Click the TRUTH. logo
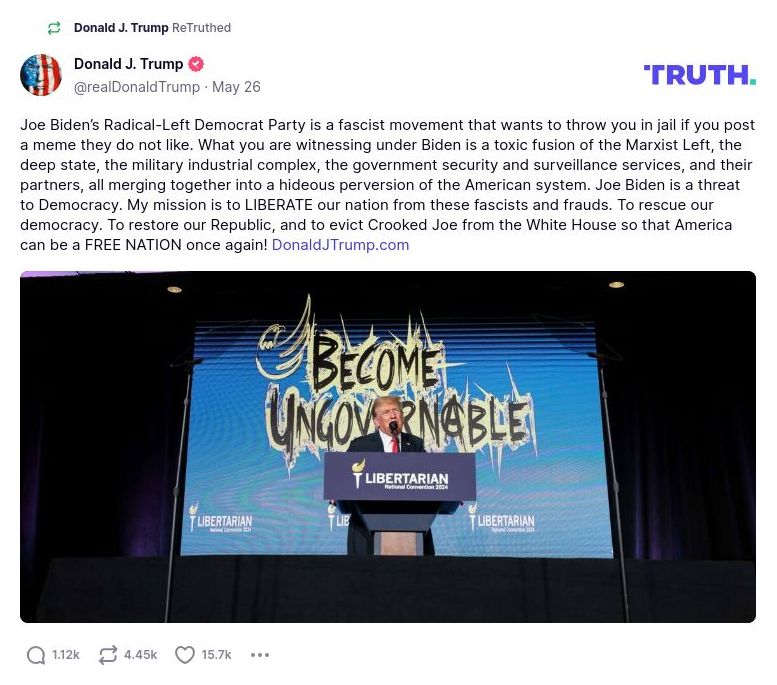This screenshot has height=685, width=777. pyautogui.click(x=699, y=75)
